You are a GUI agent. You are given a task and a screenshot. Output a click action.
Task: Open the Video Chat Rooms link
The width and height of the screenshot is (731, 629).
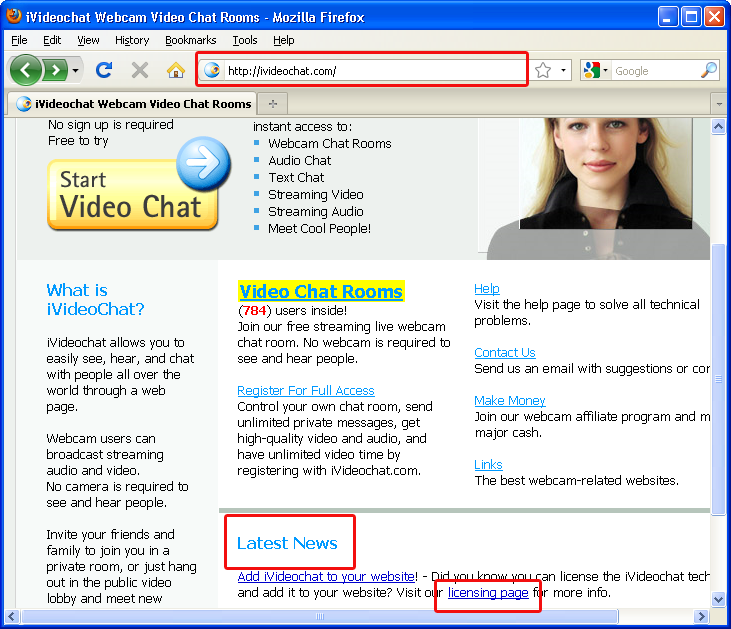click(321, 291)
